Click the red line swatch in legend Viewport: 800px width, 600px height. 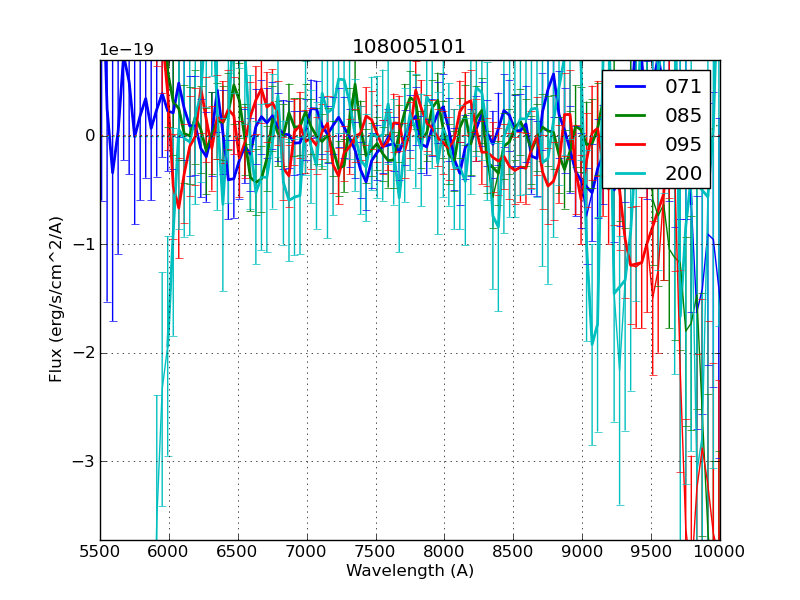632,145
